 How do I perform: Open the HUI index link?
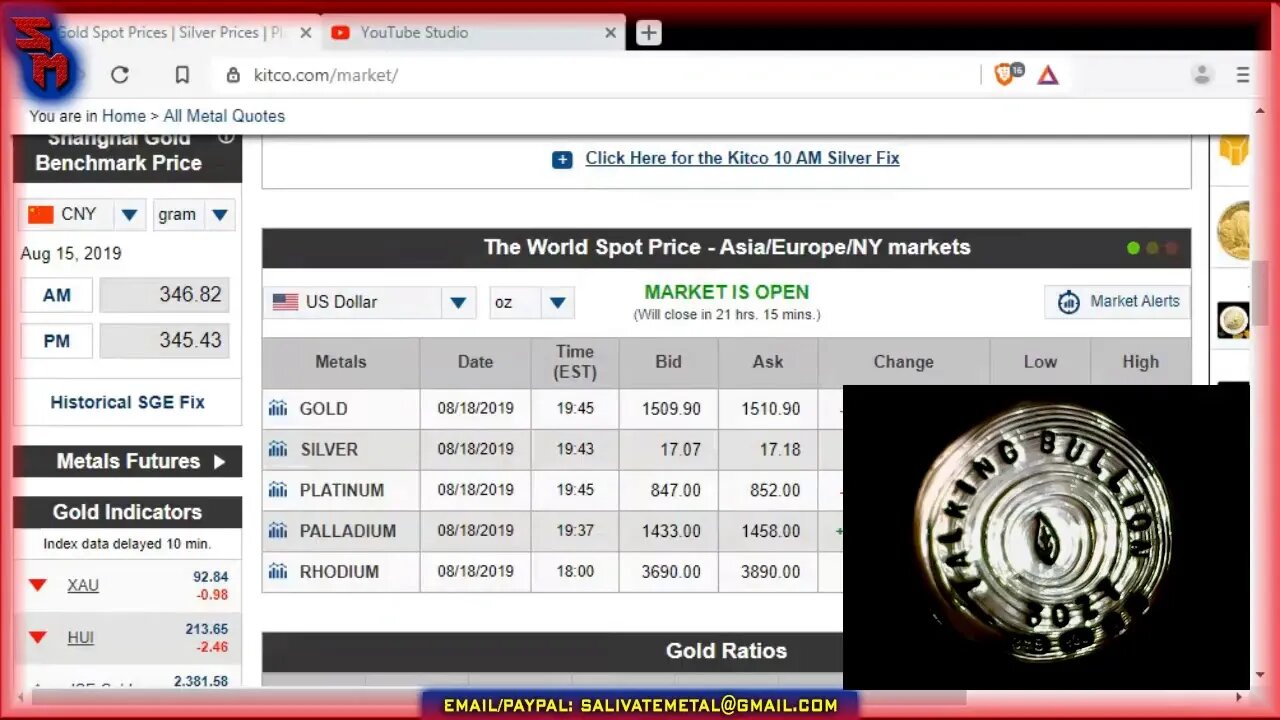(x=81, y=637)
